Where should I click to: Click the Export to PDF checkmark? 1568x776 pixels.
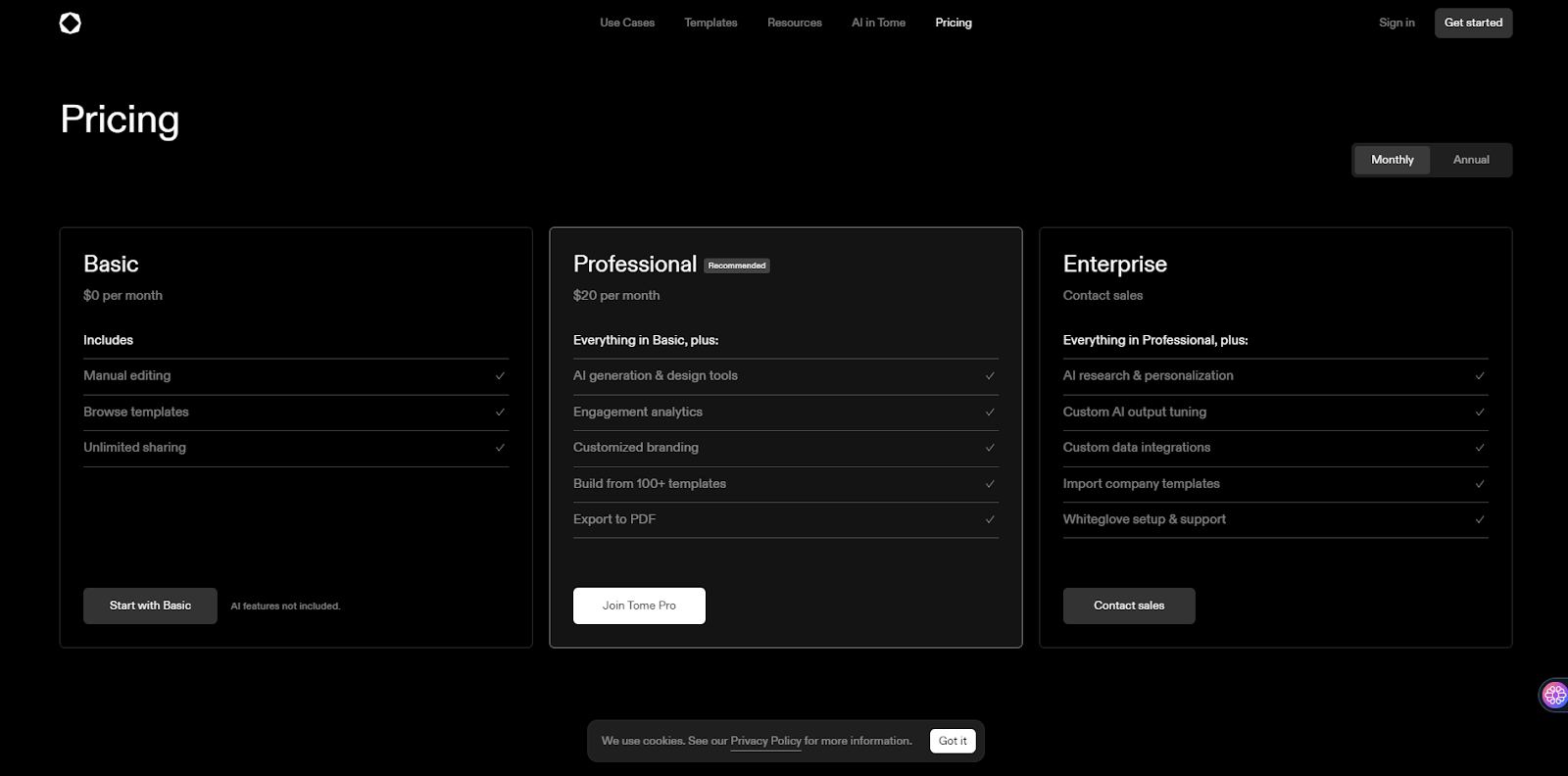click(x=990, y=519)
